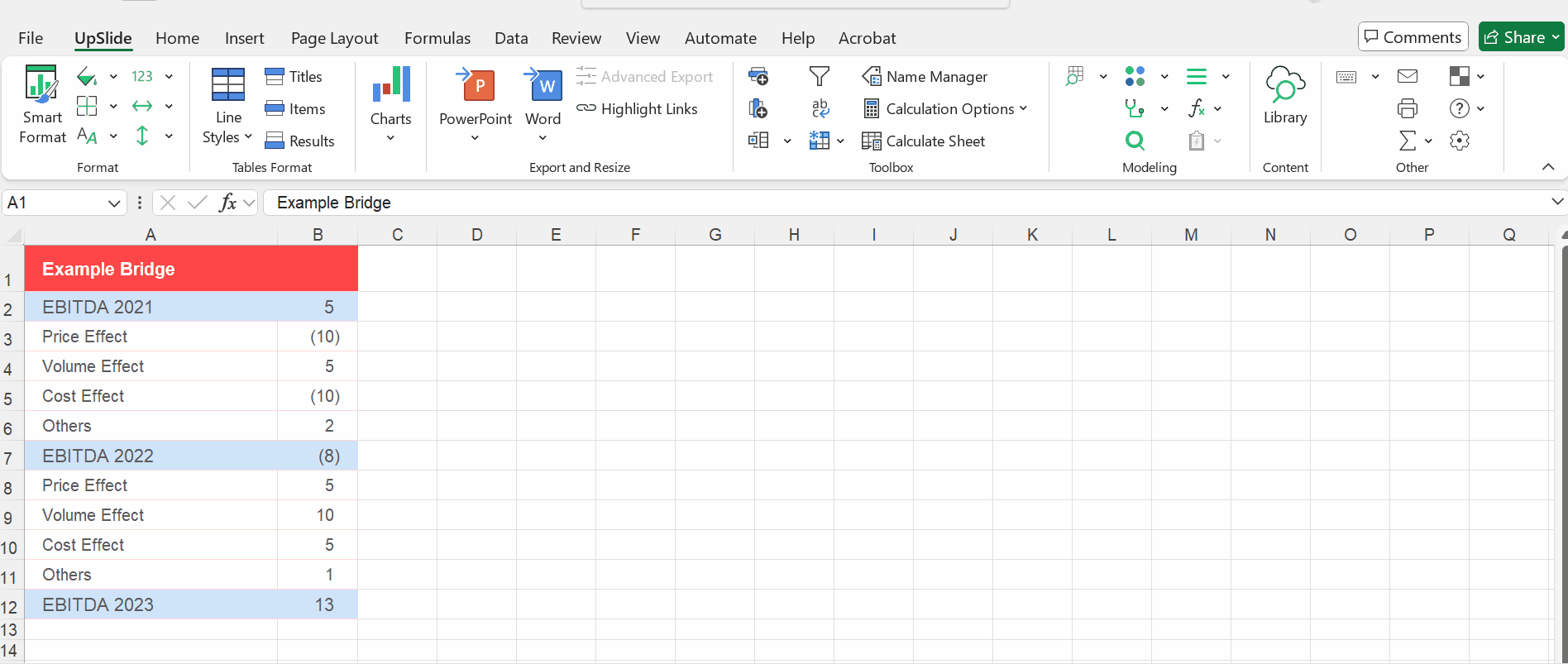The image size is (1568, 664).
Task: Click the green magnifier search icon
Action: (1135, 141)
